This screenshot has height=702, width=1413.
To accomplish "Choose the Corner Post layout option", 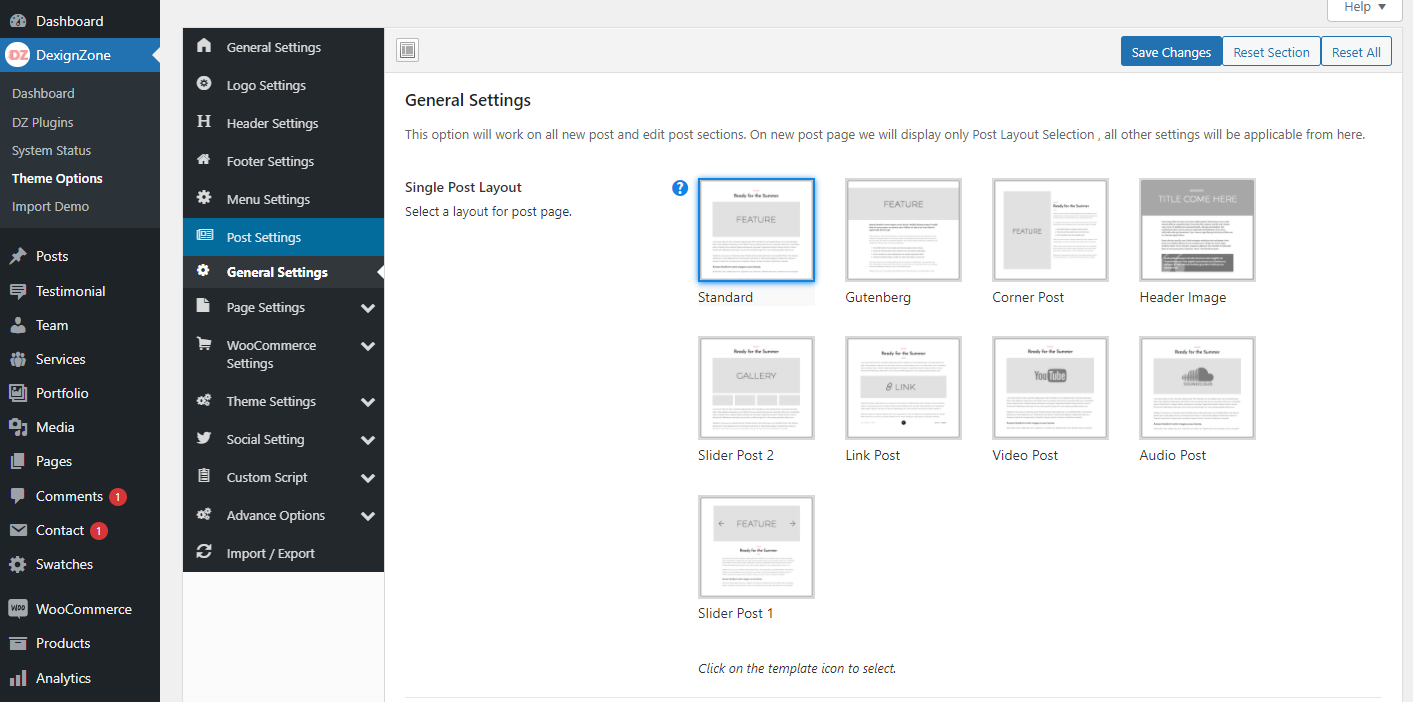I will 1050,231.
